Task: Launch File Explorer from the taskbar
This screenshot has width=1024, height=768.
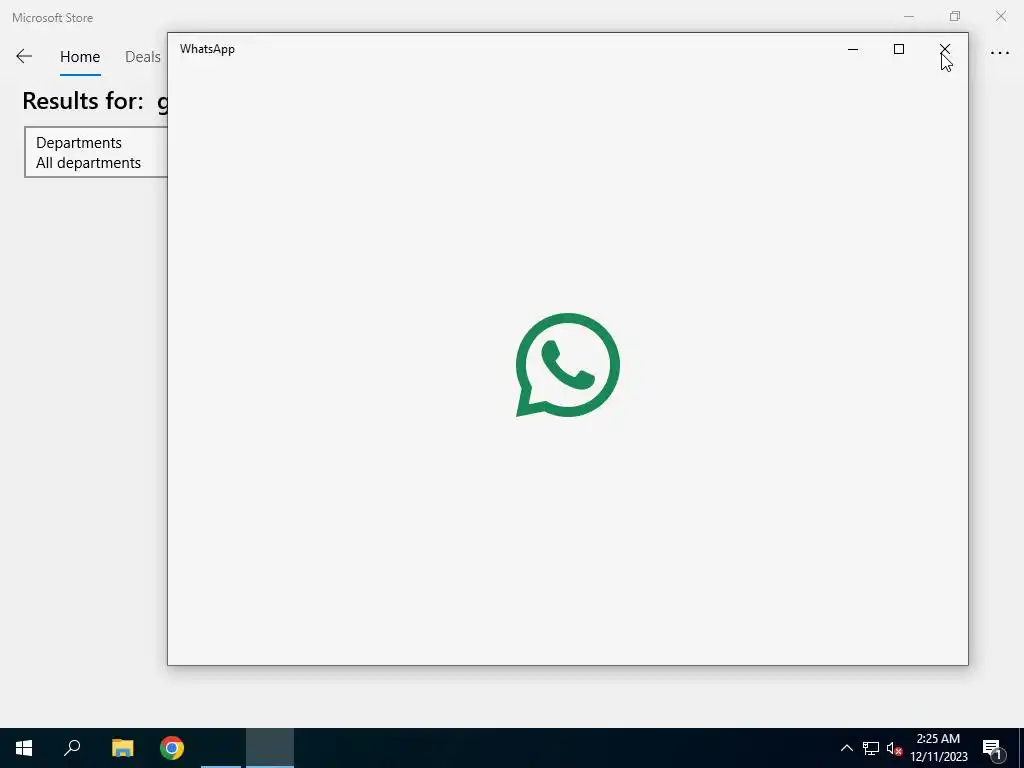Action: pos(122,748)
